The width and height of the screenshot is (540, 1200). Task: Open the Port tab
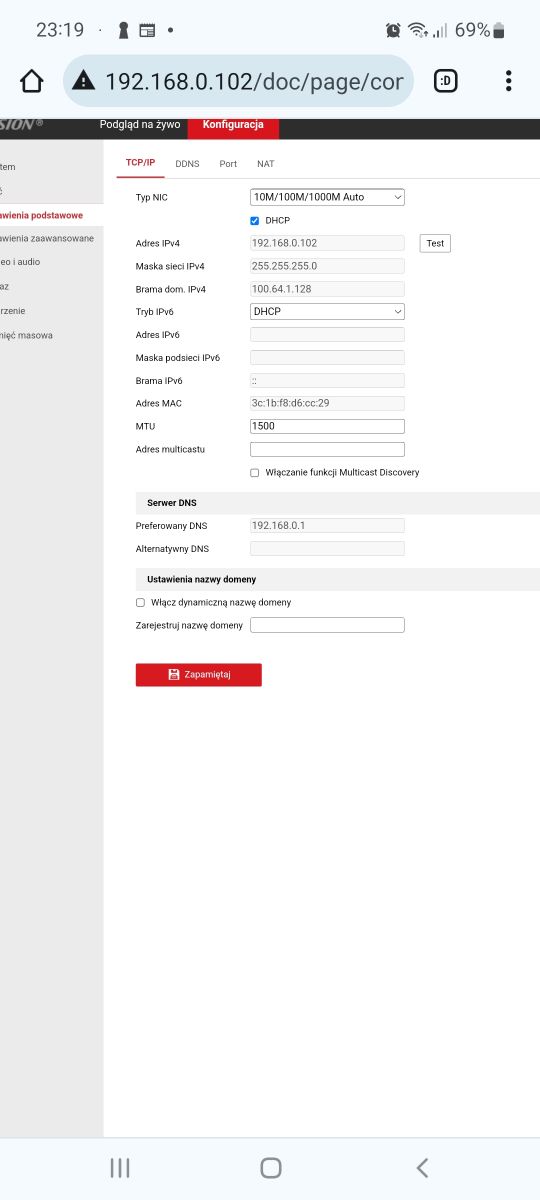coord(228,163)
